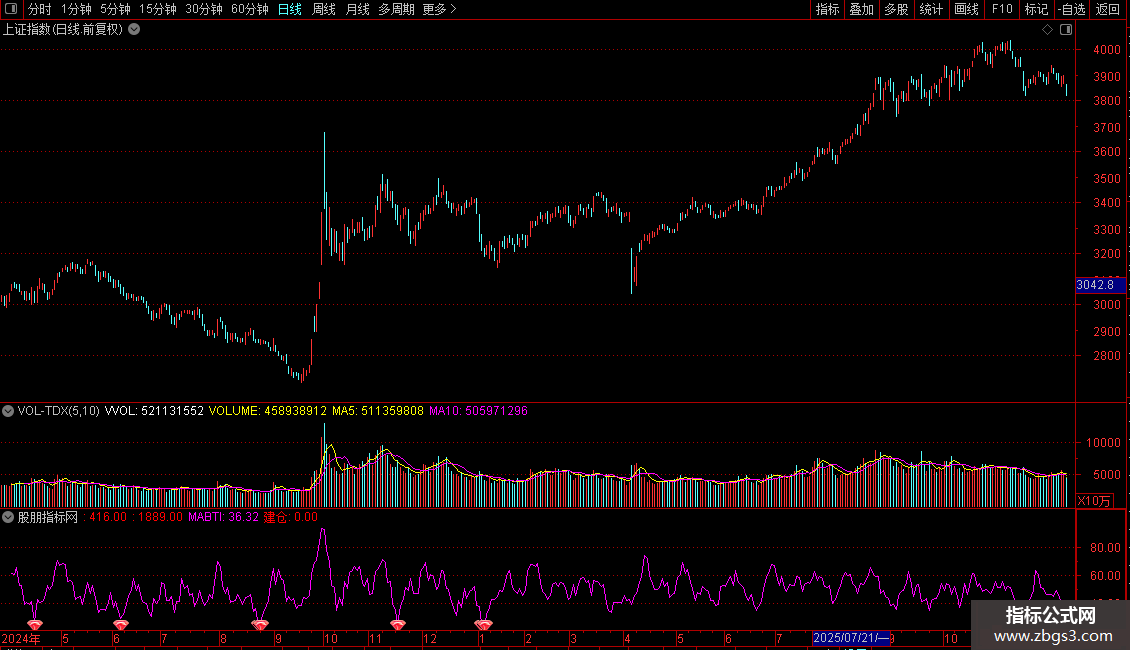Open the VOL-TDX indicator dropdown
The width and height of the screenshot is (1130, 650).
pos(8,411)
